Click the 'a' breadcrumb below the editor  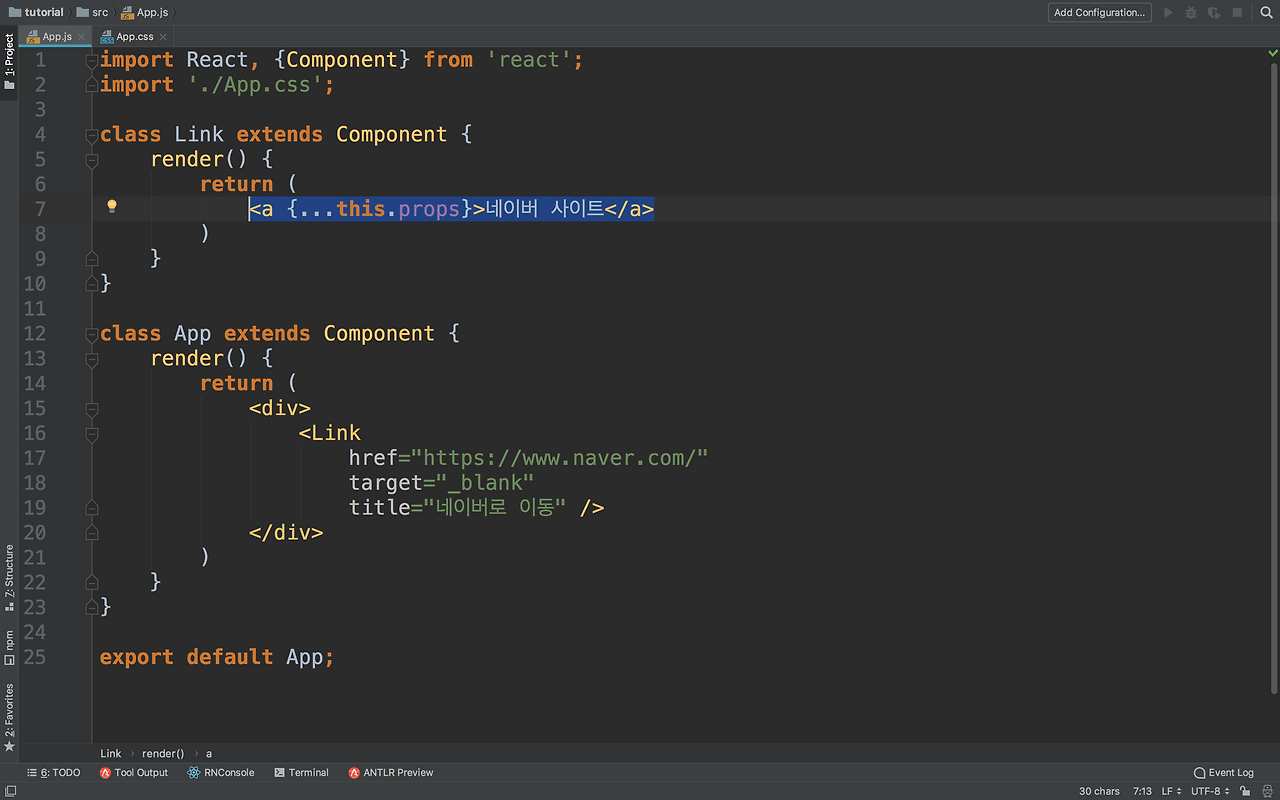click(x=209, y=753)
